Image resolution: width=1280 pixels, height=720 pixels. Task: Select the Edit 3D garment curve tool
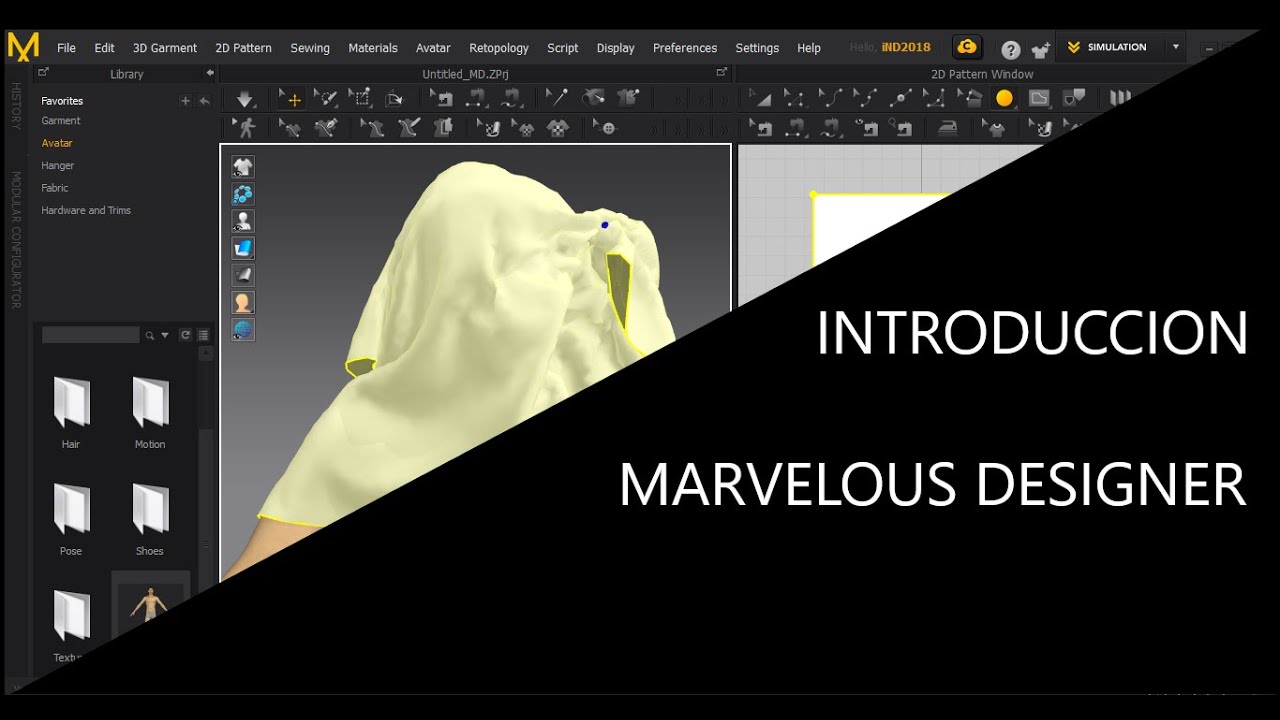(x=291, y=128)
